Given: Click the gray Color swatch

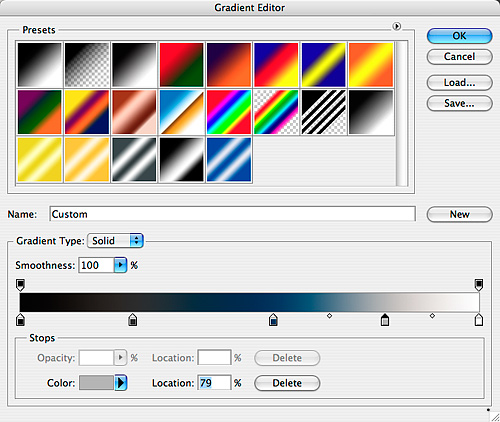Looking at the screenshot, I should pyautogui.click(x=96, y=383).
